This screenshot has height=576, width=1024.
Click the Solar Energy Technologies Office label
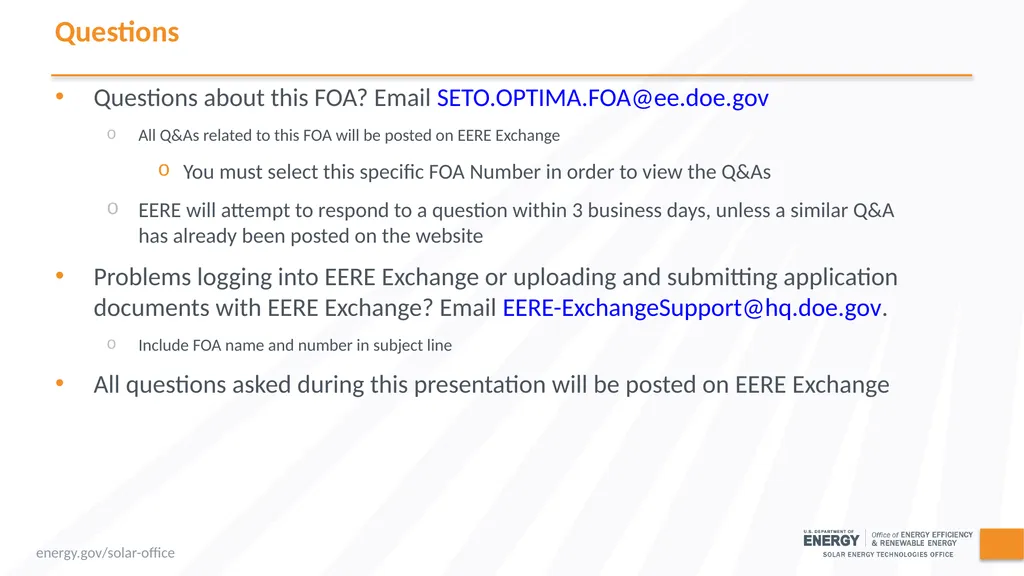coord(888,554)
